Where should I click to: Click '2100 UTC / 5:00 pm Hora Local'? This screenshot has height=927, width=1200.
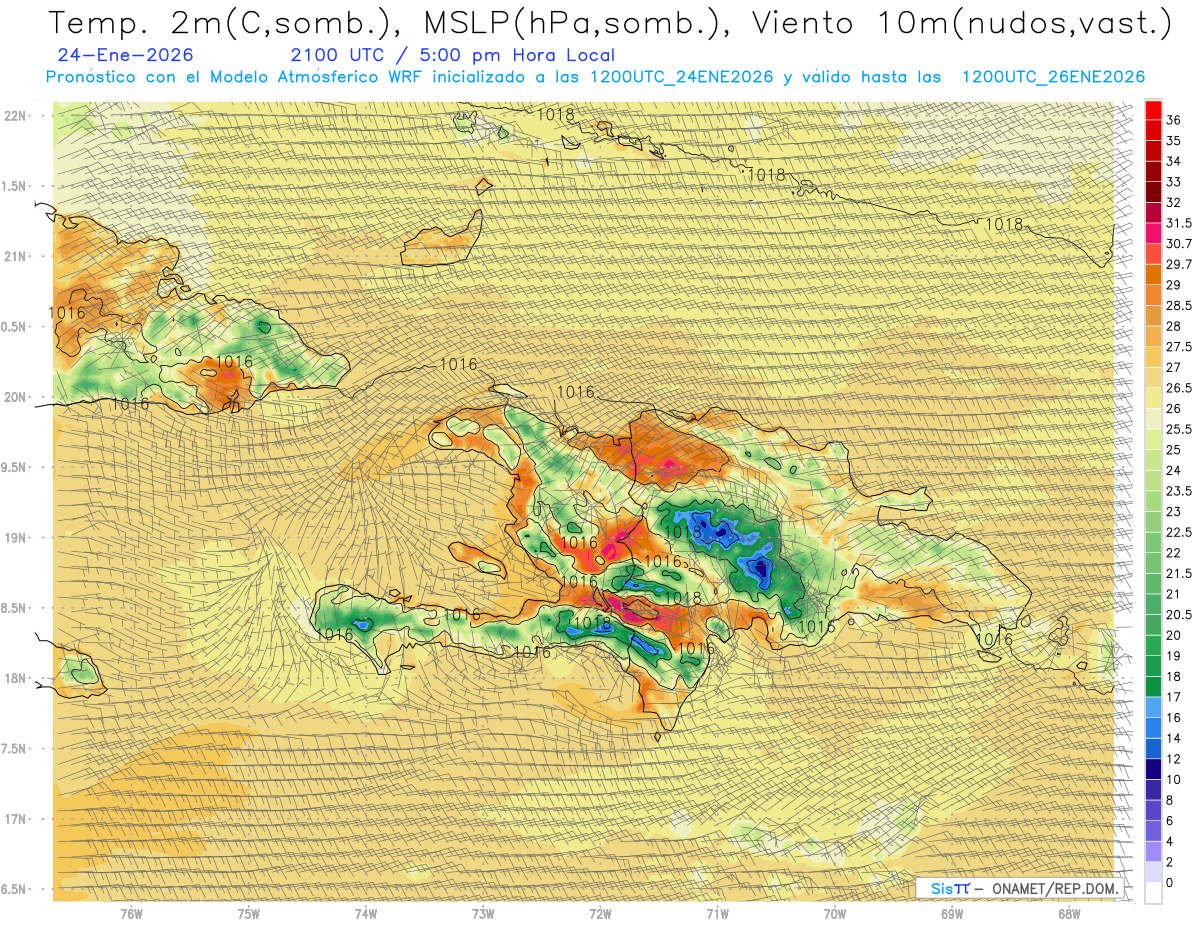[453, 56]
